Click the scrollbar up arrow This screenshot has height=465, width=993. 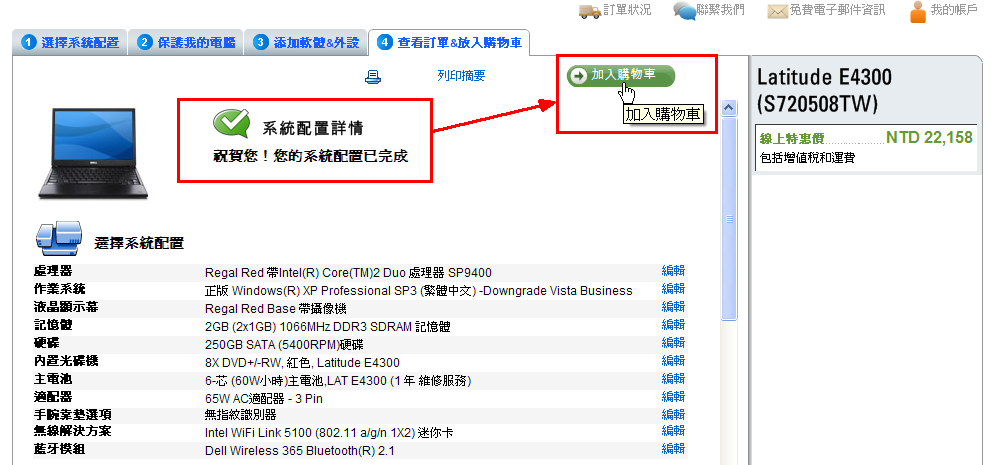click(x=729, y=108)
